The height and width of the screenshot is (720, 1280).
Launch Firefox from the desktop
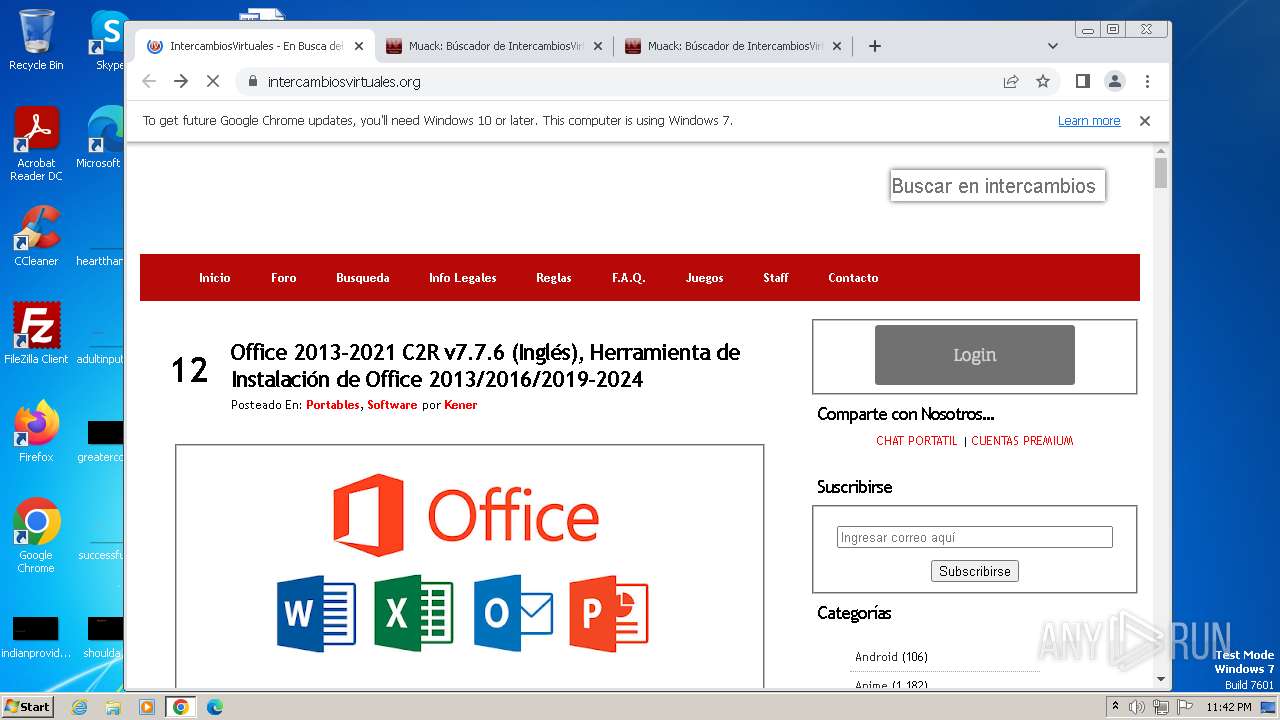(x=36, y=431)
